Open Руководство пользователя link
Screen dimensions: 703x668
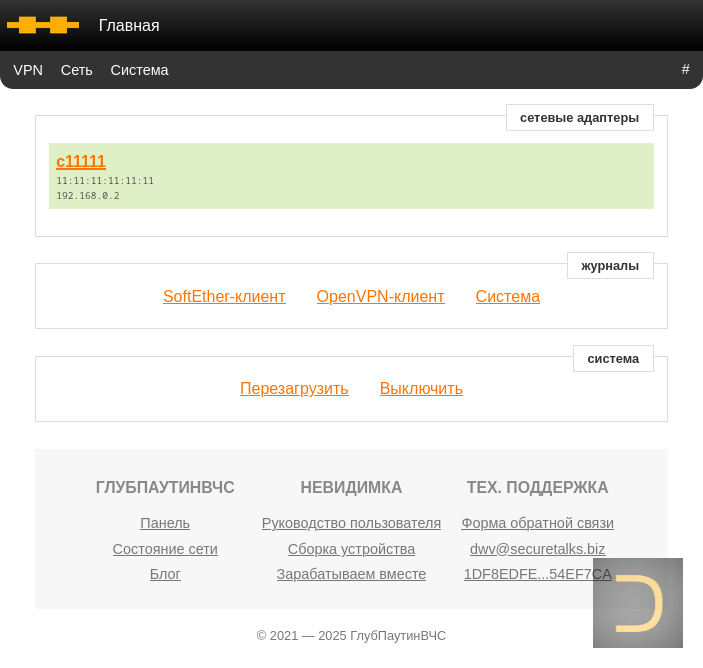(352, 523)
